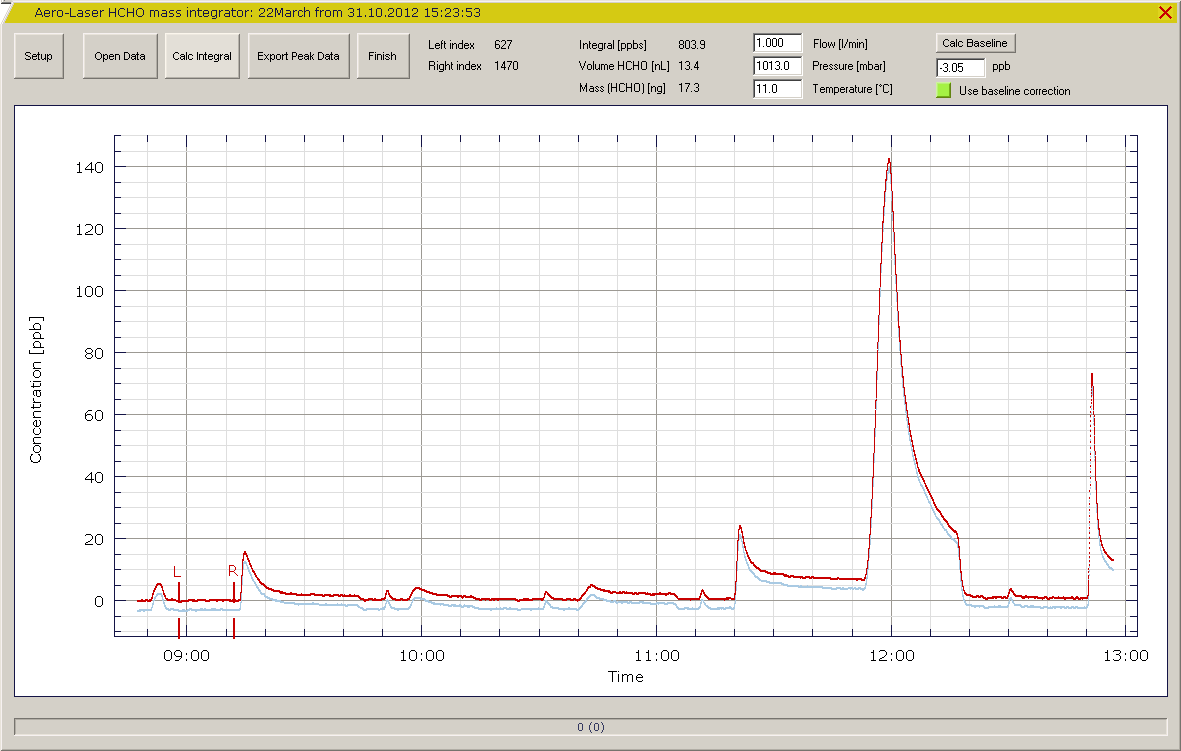
Task: Click the dotted peak near 13:00
Action: (1091, 378)
